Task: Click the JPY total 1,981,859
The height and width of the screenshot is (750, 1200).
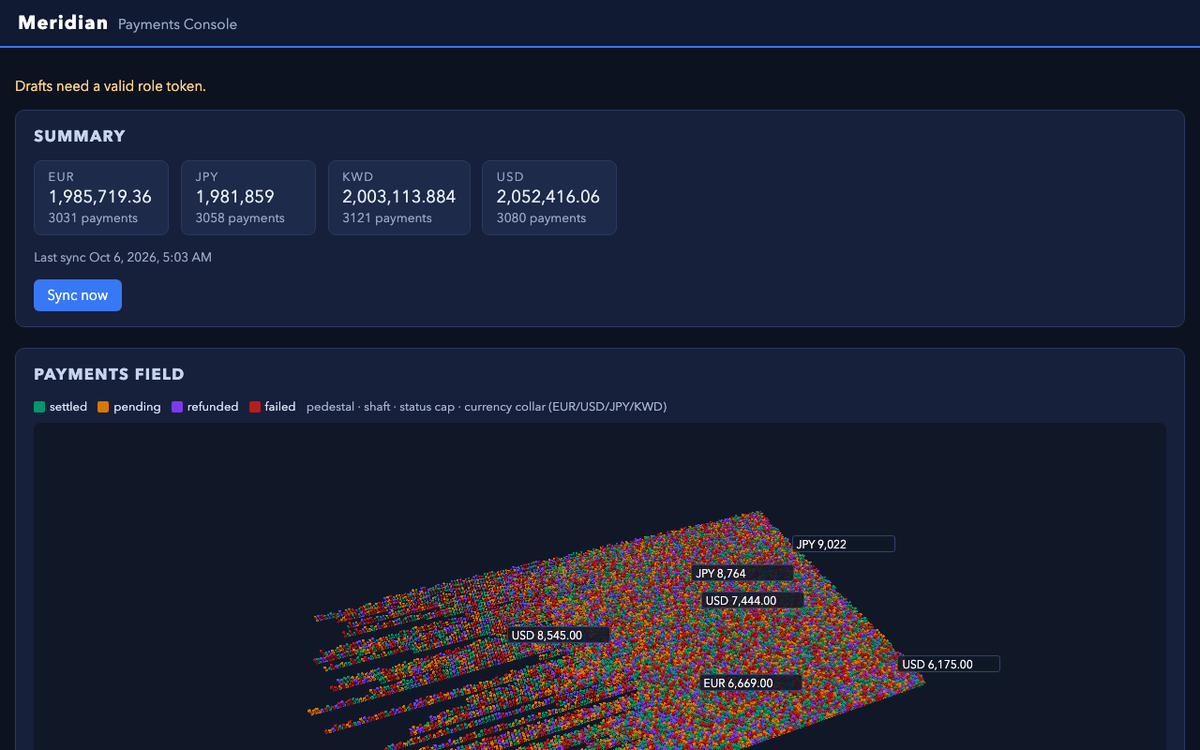Action: point(235,197)
